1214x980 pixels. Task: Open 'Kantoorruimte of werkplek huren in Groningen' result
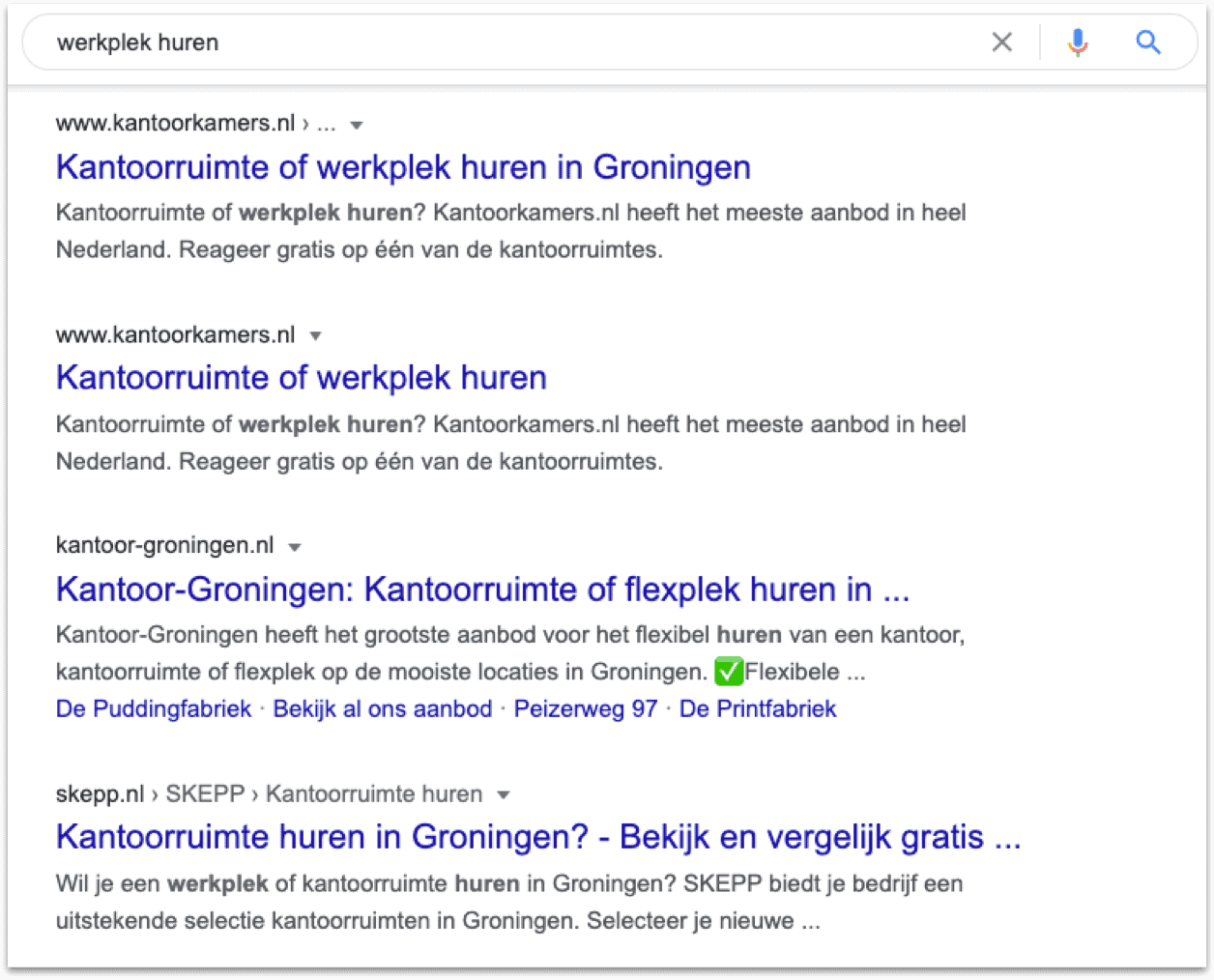403,167
